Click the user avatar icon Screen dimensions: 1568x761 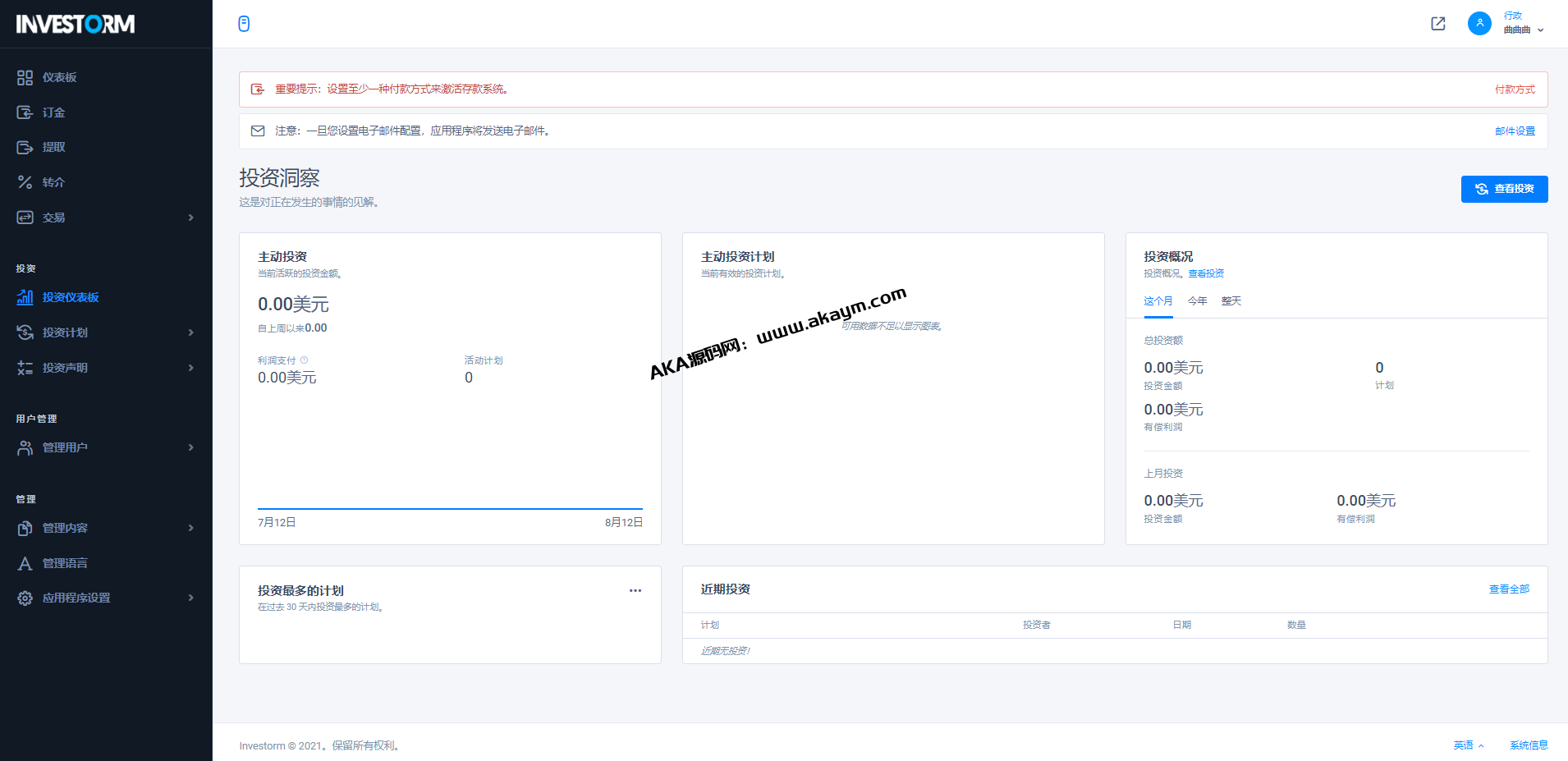(x=1479, y=23)
